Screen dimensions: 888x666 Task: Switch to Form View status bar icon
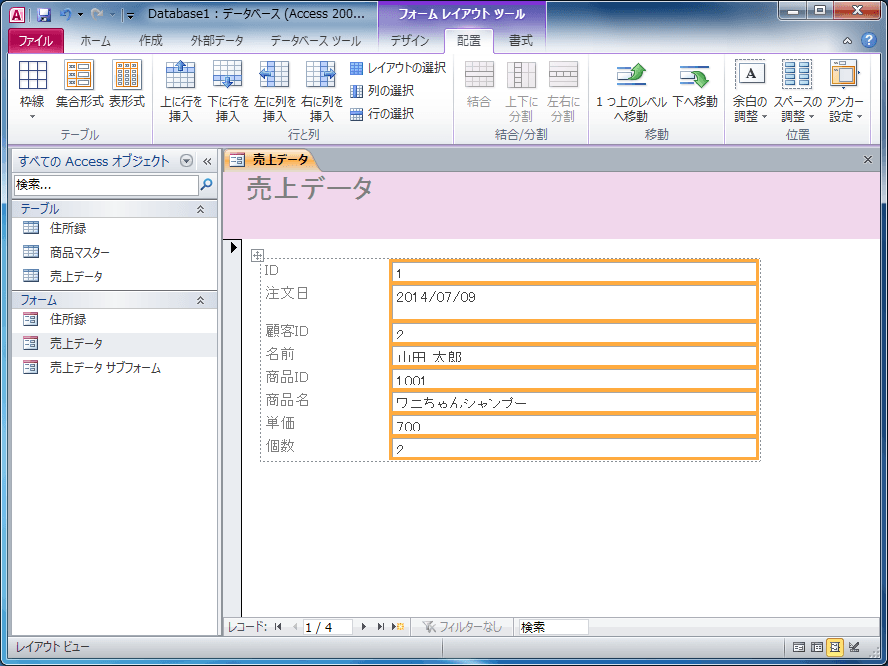point(799,647)
